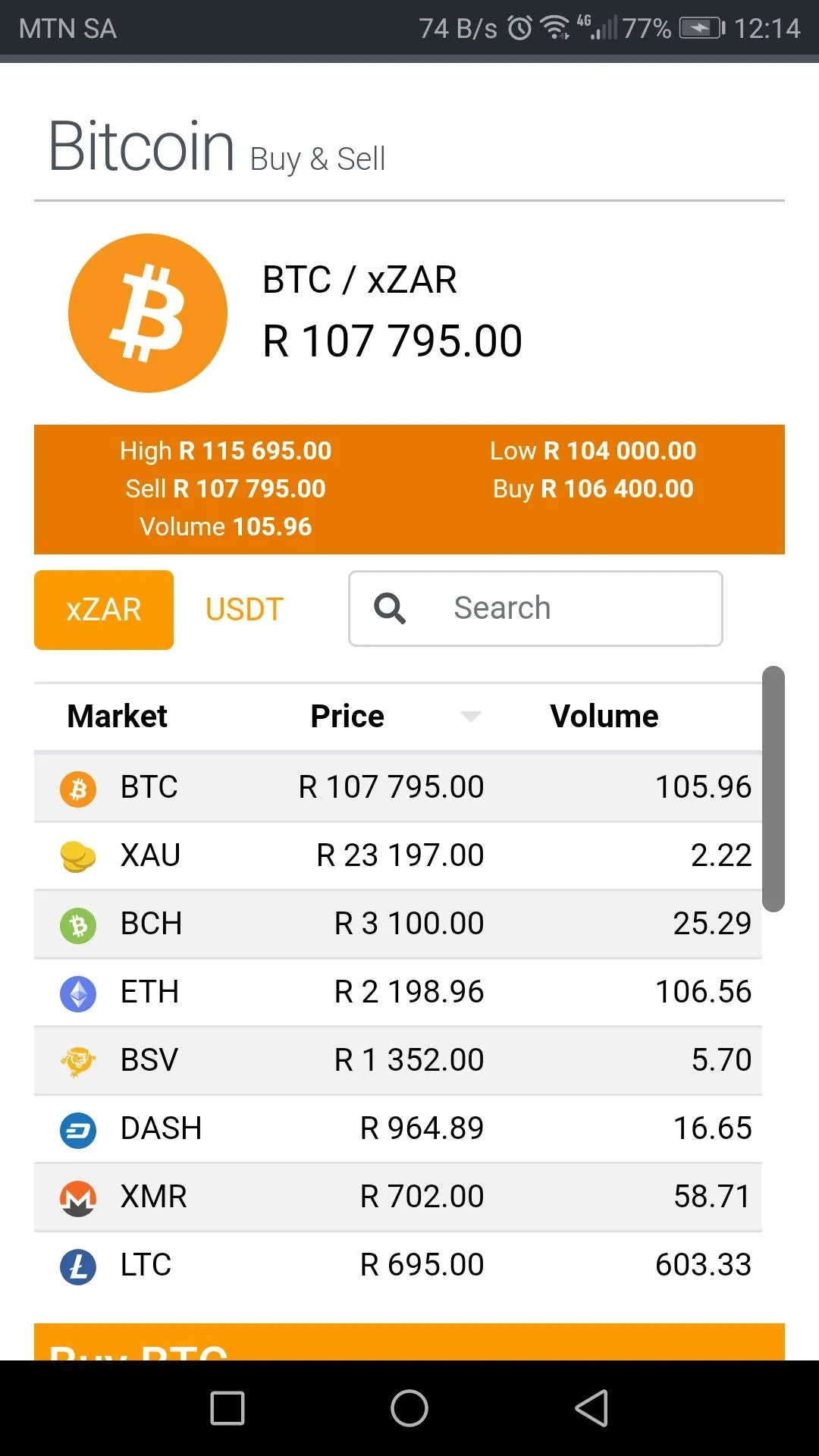Click the blue DASH coin icon
This screenshot has height=1456, width=819.
78,1130
